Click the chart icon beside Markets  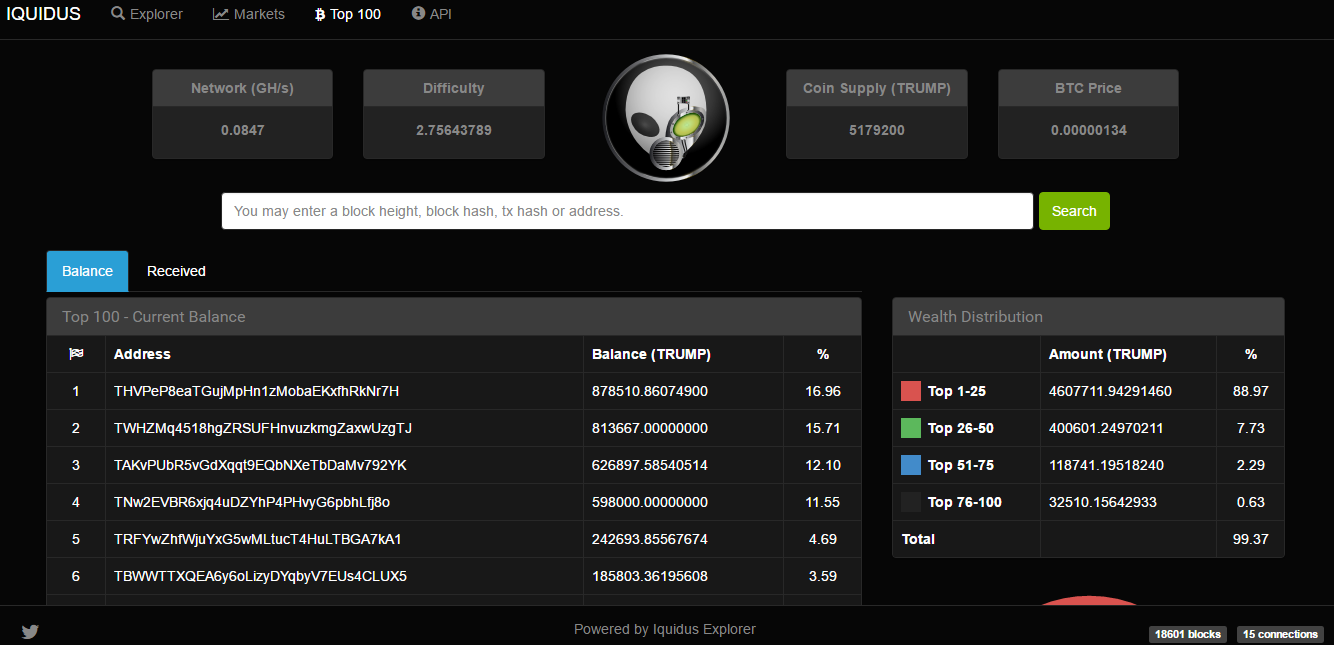[221, 14]
